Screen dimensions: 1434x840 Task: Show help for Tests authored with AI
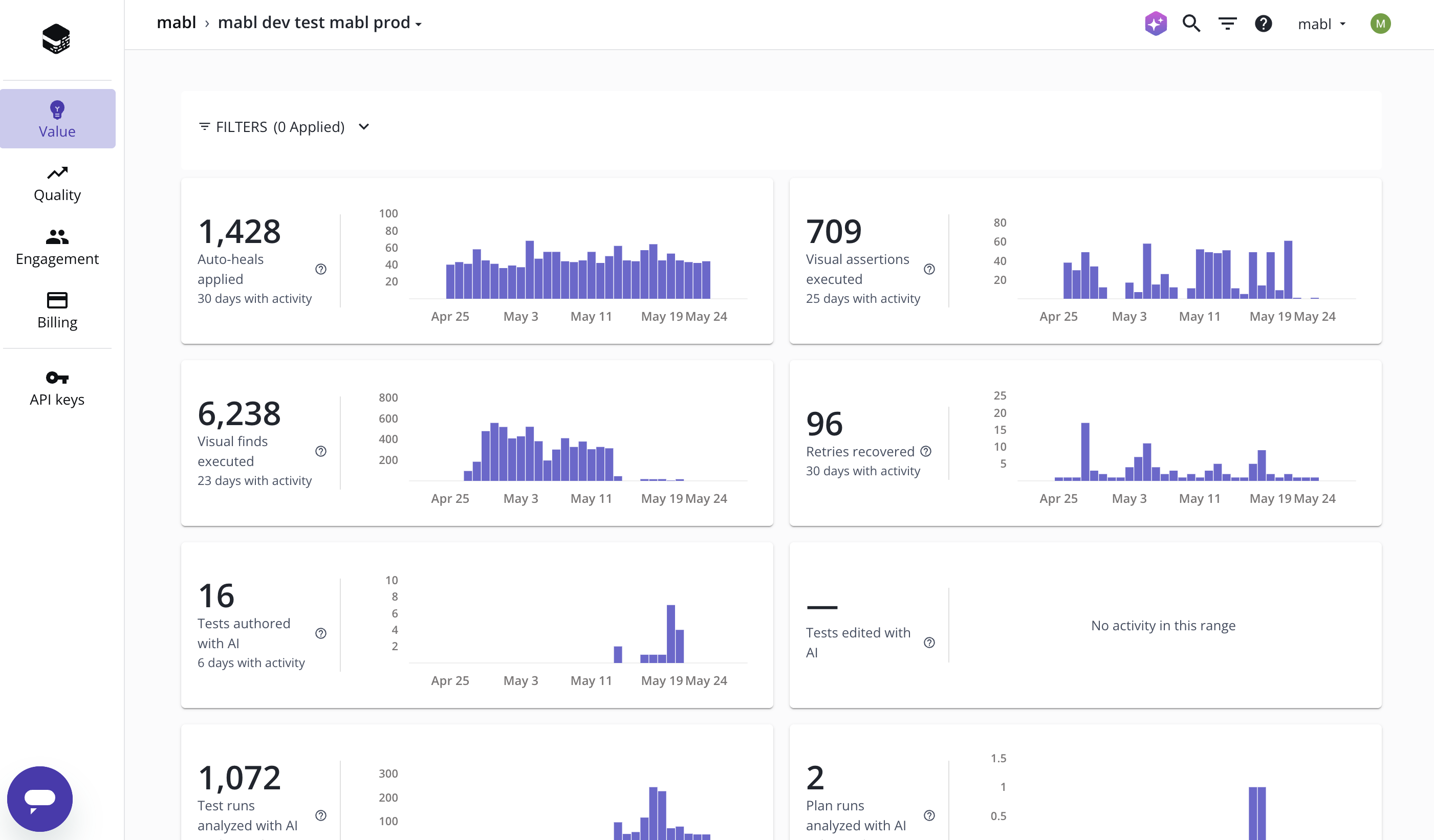(321, 633)
